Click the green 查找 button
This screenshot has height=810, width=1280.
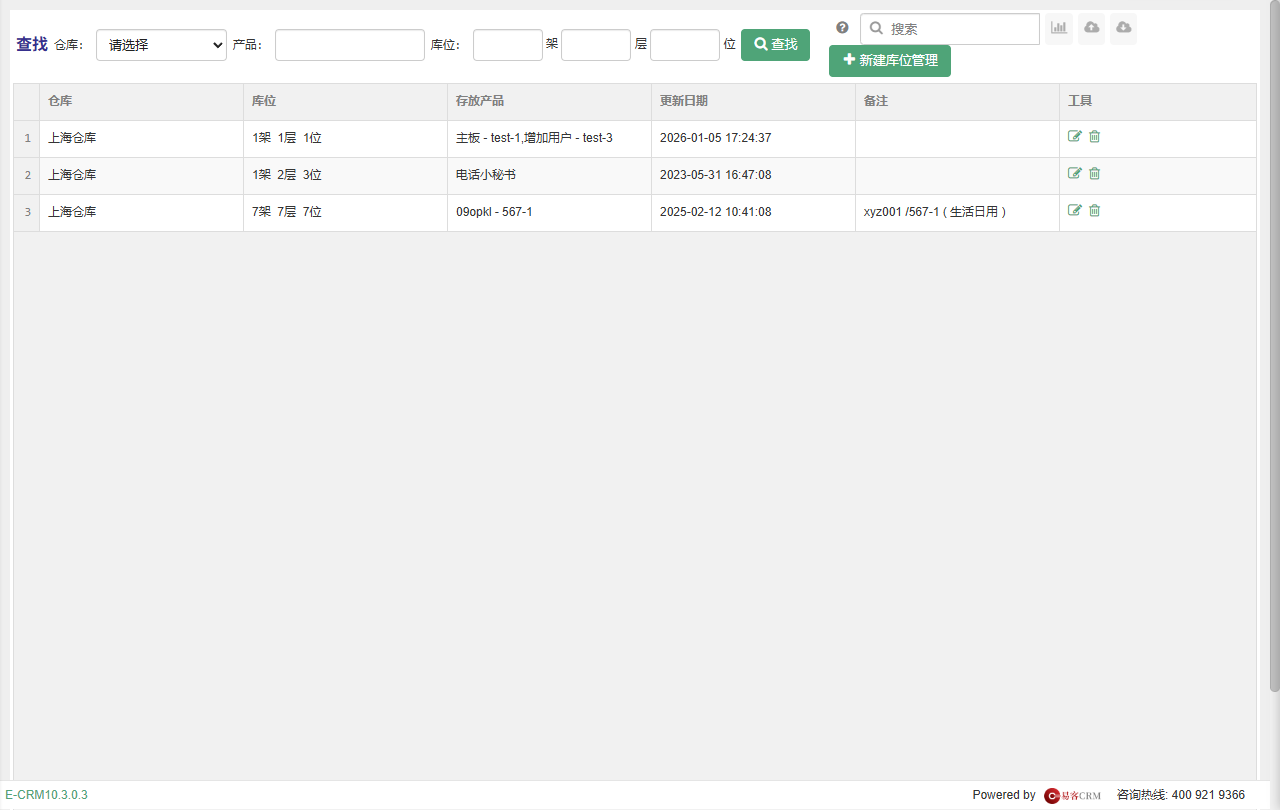click(x=775, y=45)
